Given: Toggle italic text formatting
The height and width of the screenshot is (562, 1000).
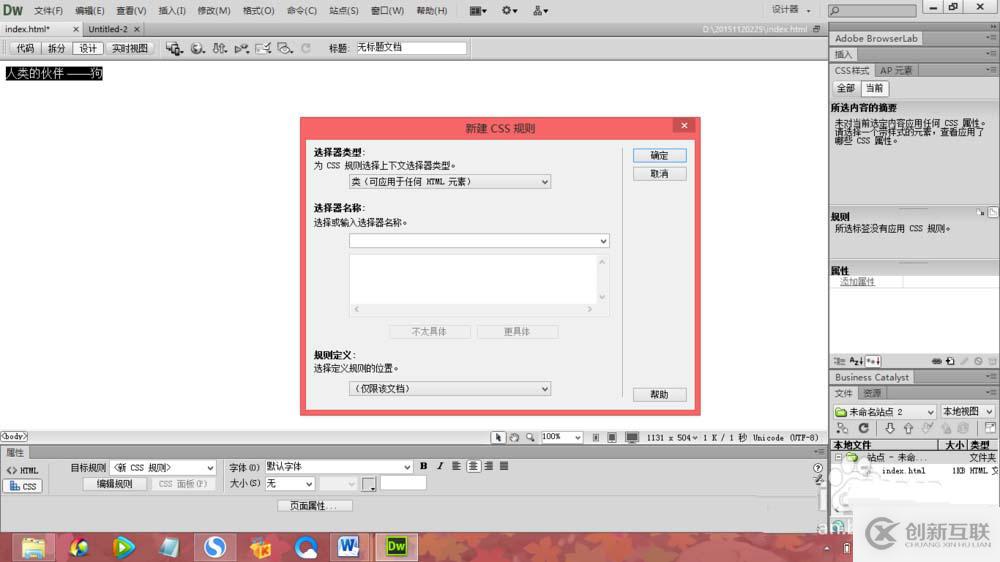Looking at the screenshot, I should click(440, 466).
